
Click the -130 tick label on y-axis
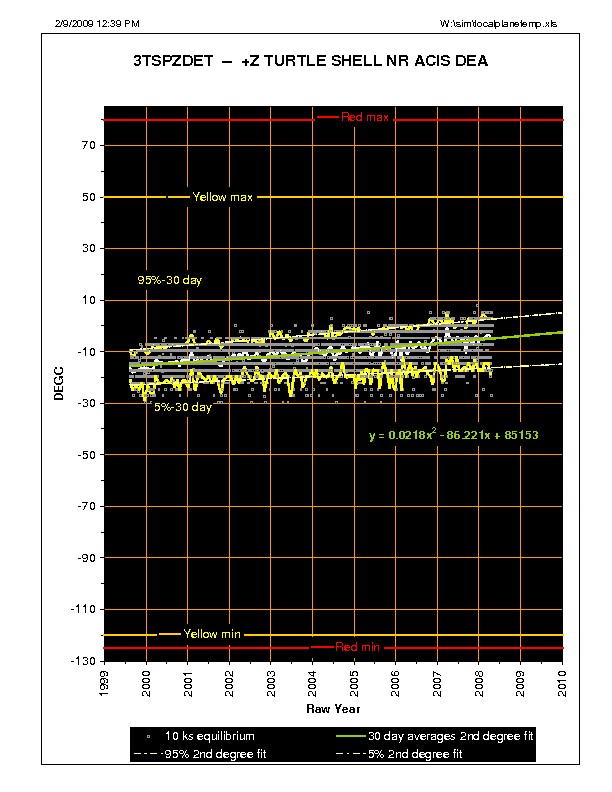(82, 661)
